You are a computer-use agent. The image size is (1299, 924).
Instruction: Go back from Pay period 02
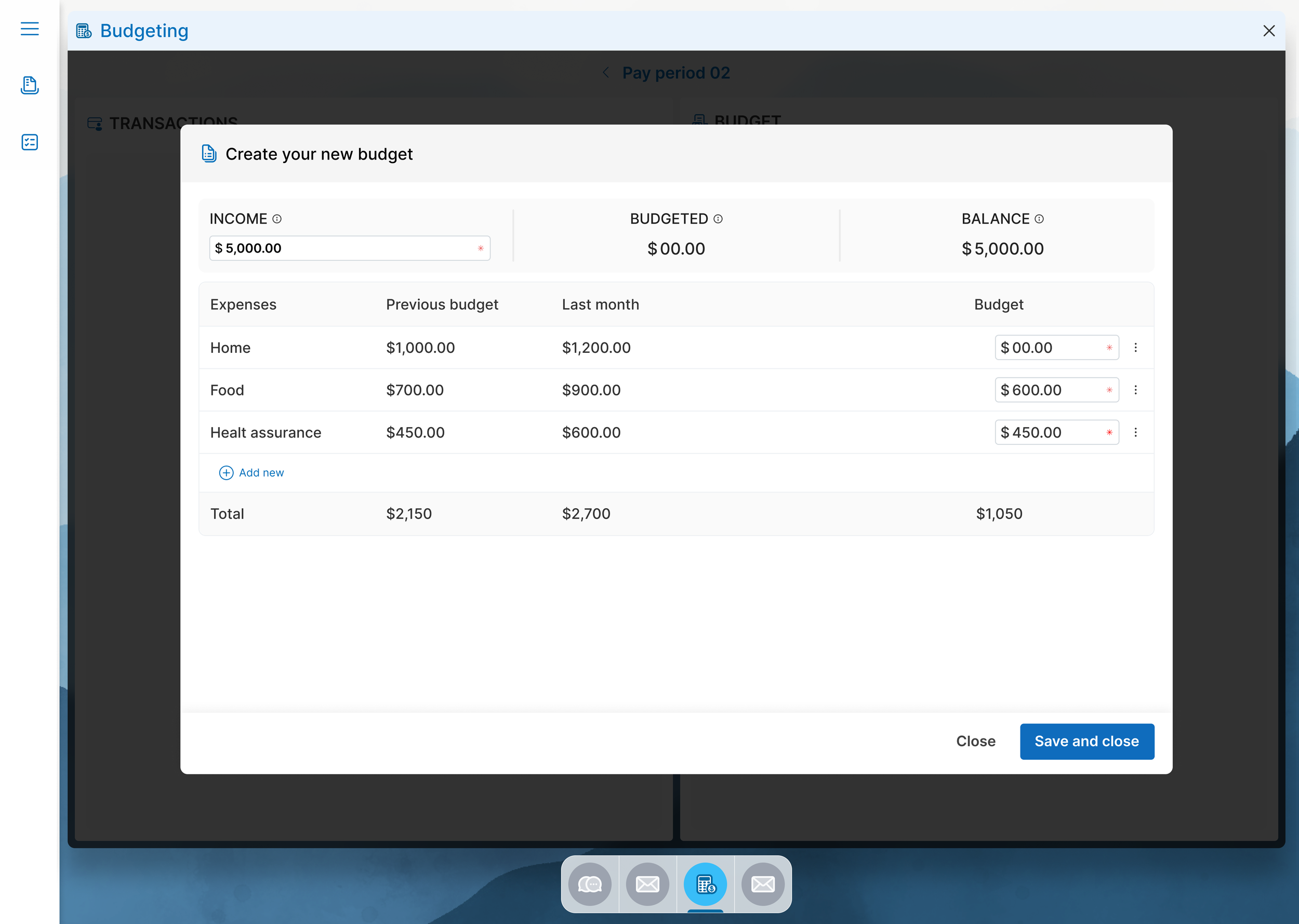pos(606,73)
